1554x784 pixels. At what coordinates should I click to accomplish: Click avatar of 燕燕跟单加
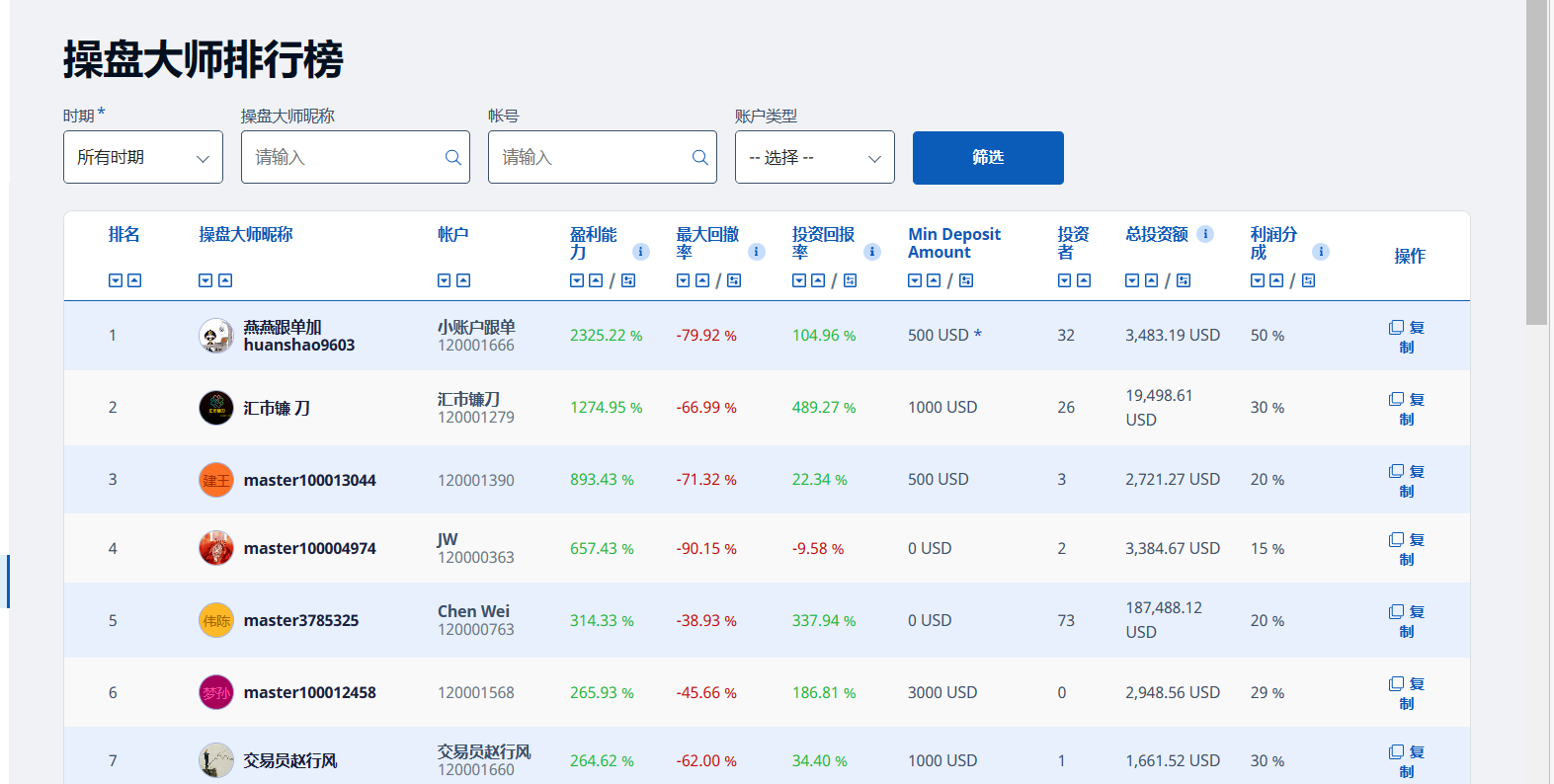coord(216,336)
